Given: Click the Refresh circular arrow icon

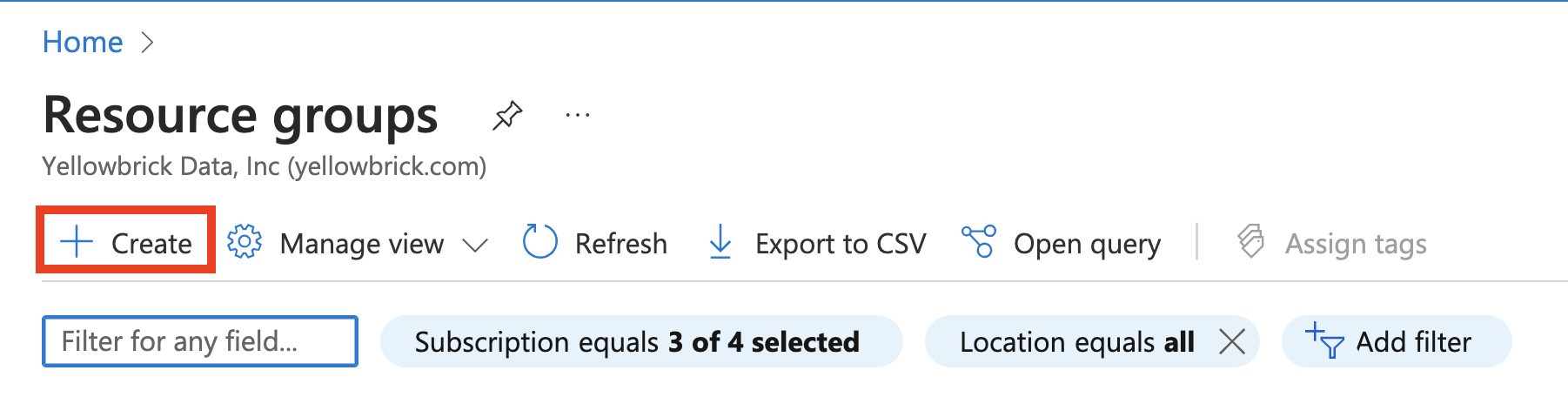Looking at the screenshot, I should pyautogui.click(x=539, y=242).
